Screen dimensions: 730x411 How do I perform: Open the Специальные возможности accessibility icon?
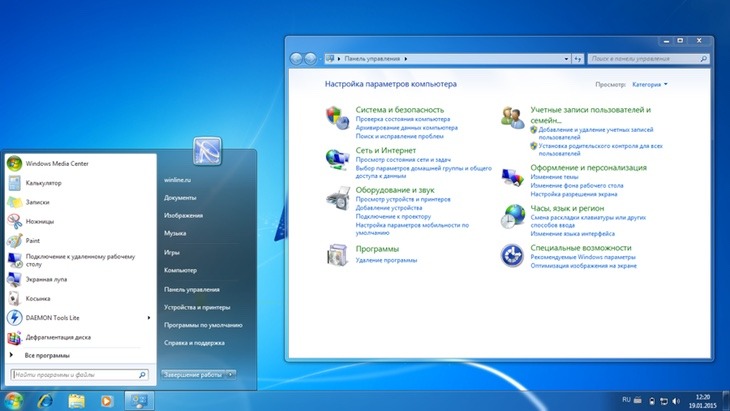pos(512,255)
